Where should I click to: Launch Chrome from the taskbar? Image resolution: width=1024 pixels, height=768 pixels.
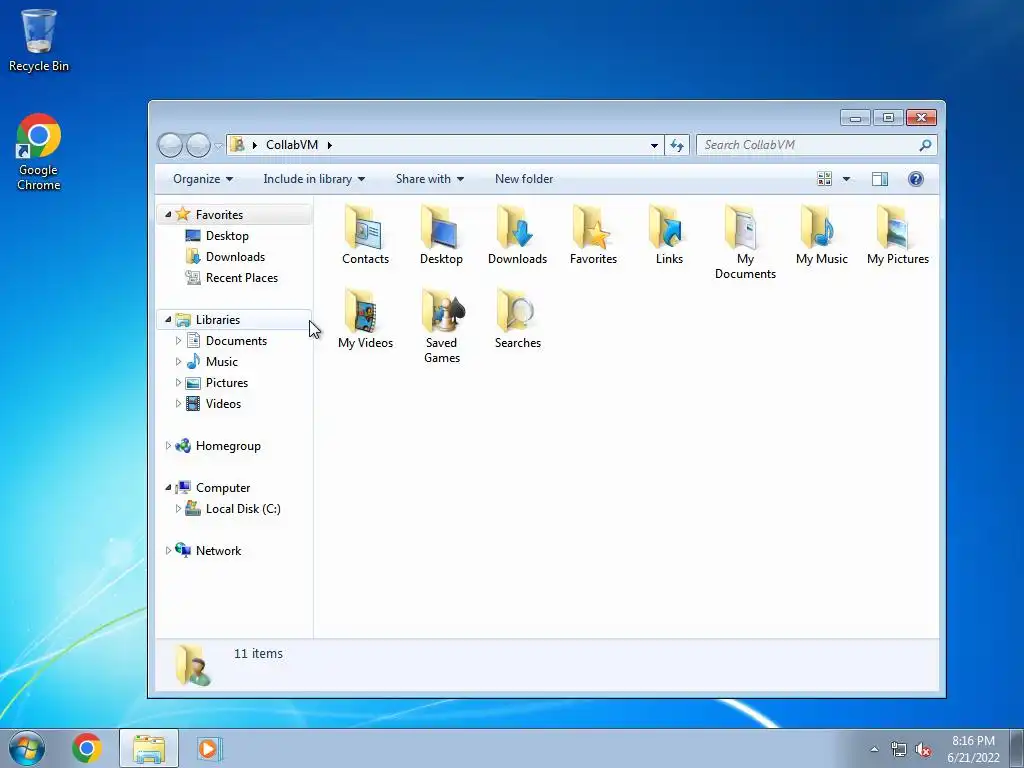point(87,748)
